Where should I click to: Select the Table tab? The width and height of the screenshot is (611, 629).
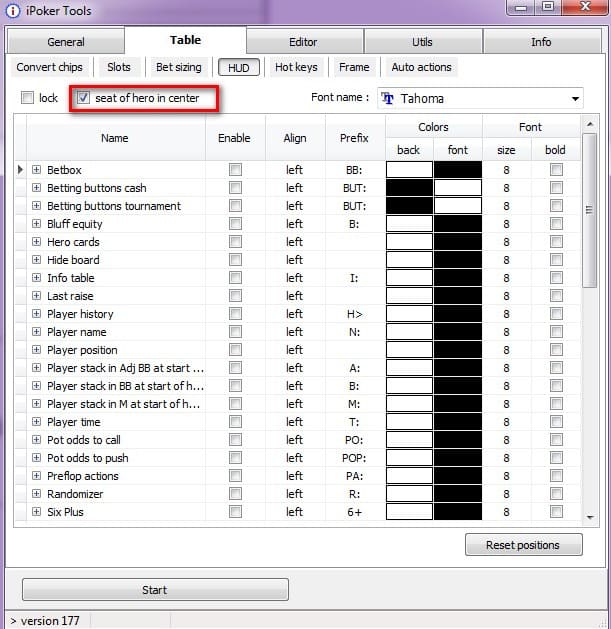[x=185, y=40]
